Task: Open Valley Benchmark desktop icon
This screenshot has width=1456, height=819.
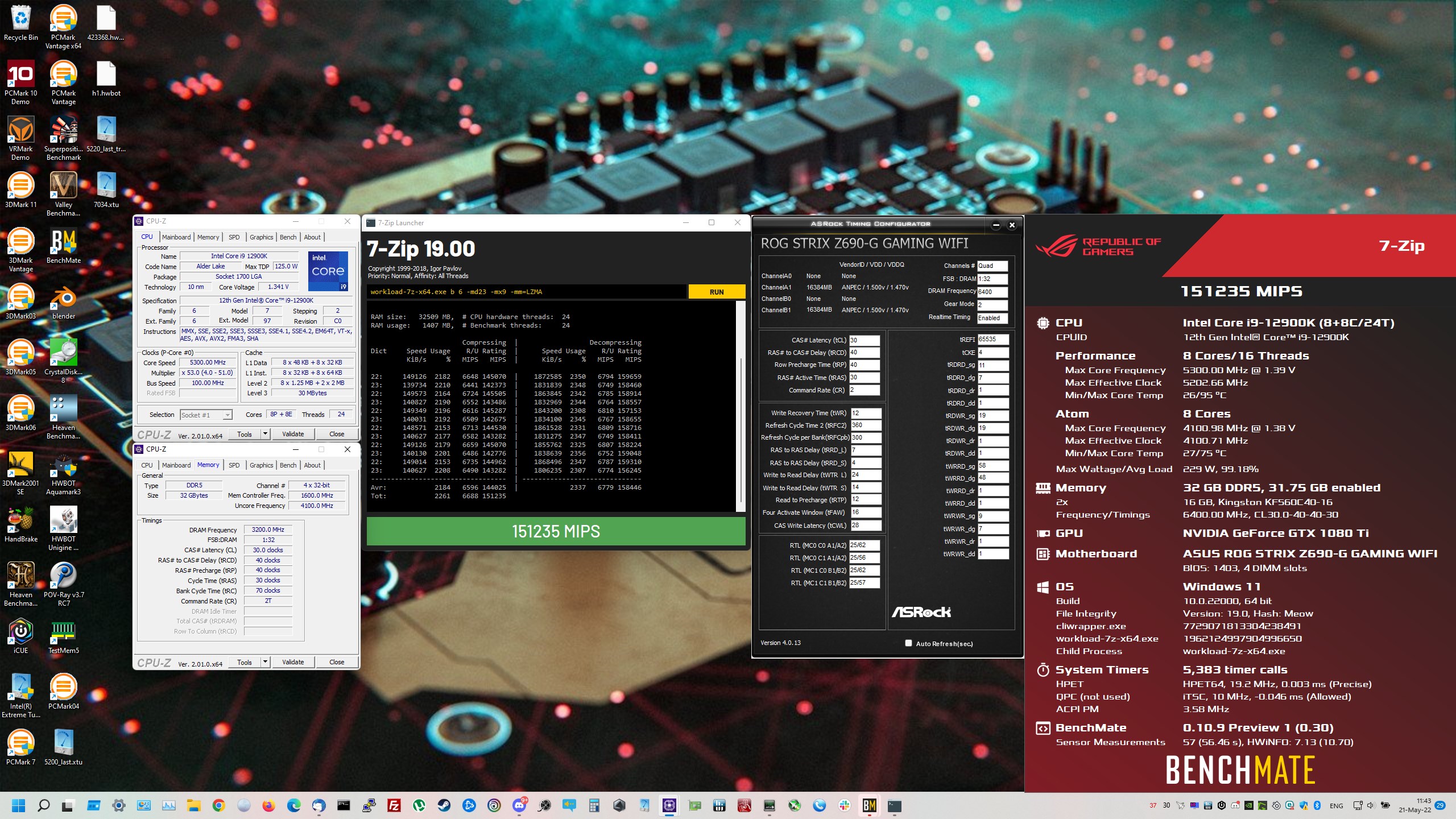Action: coord(64,195)
